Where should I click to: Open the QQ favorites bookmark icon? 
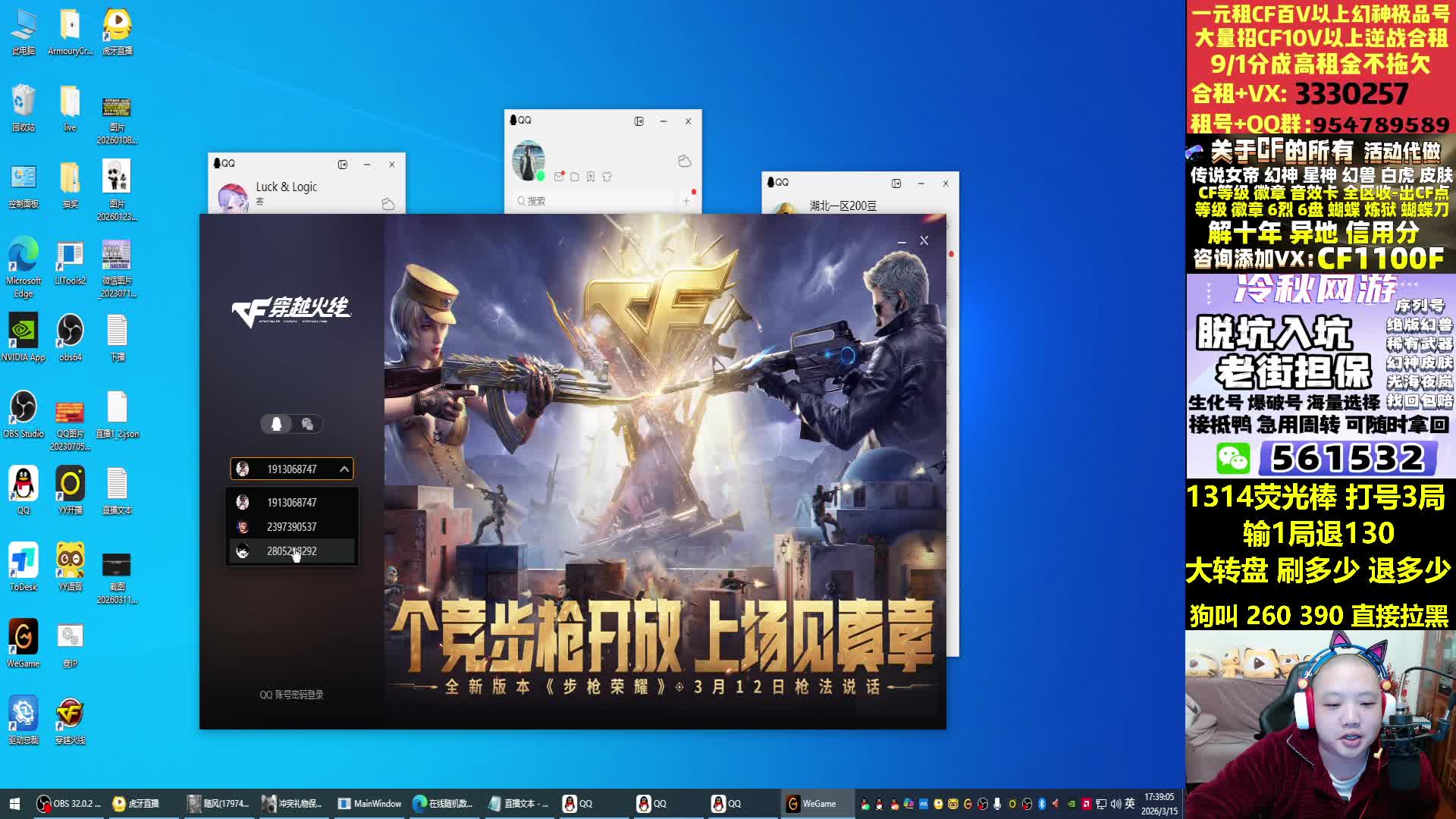[x=591, y=177]
